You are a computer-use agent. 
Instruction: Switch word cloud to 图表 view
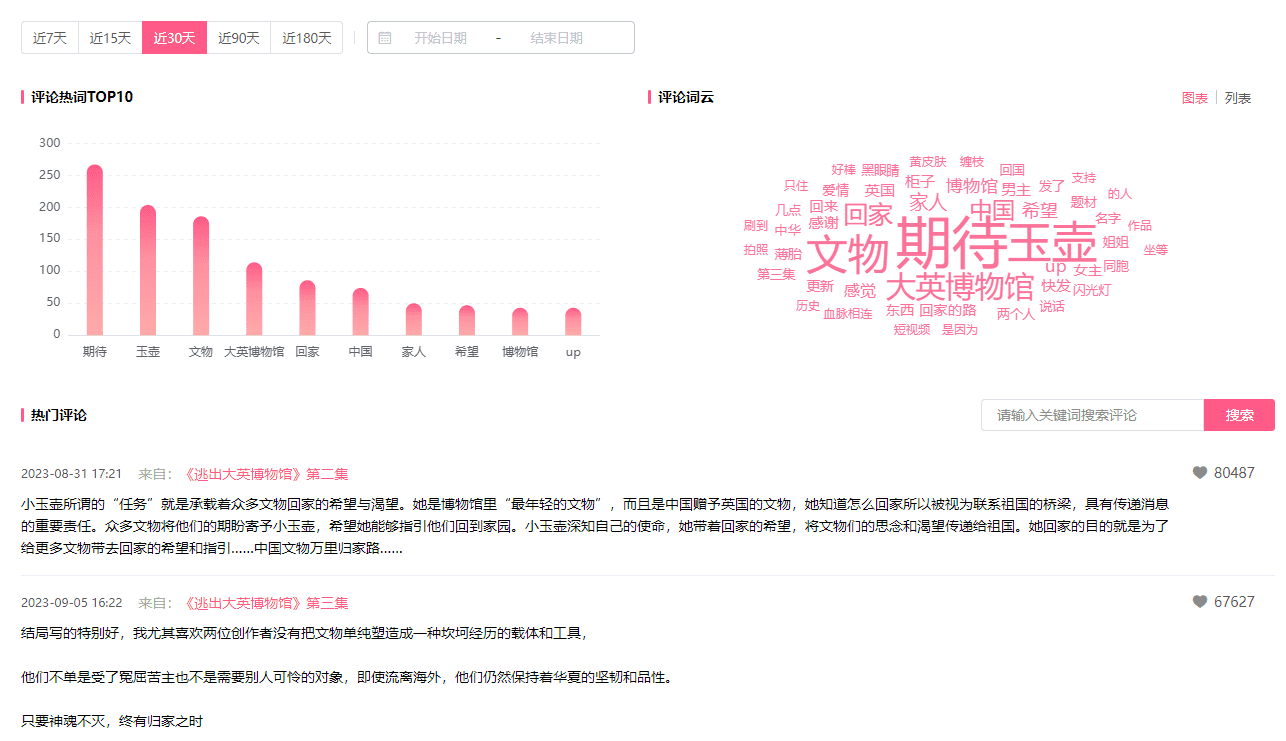(x=1195, y=98)
